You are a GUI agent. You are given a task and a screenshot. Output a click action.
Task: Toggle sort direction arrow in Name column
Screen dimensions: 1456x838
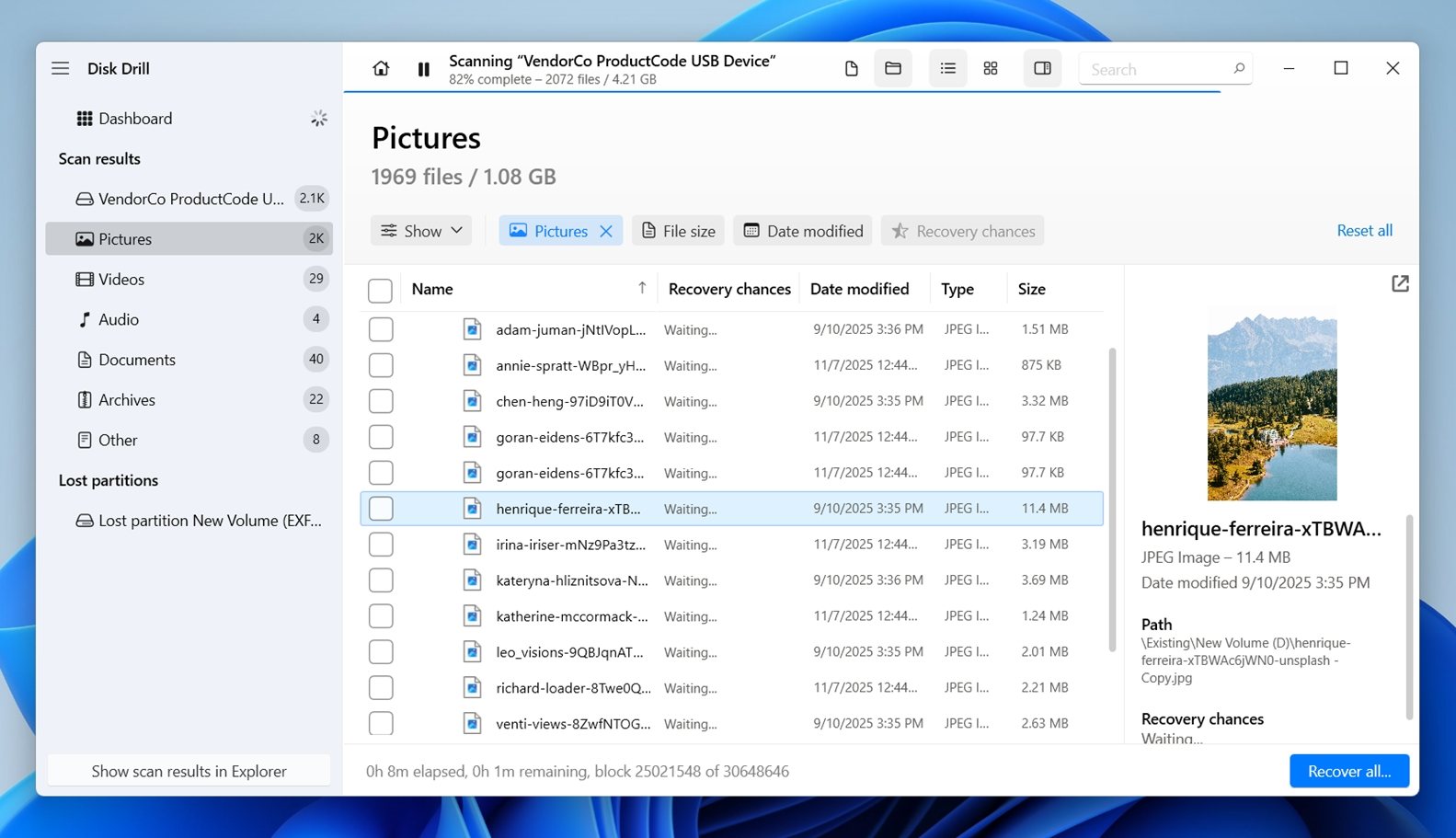642,288
